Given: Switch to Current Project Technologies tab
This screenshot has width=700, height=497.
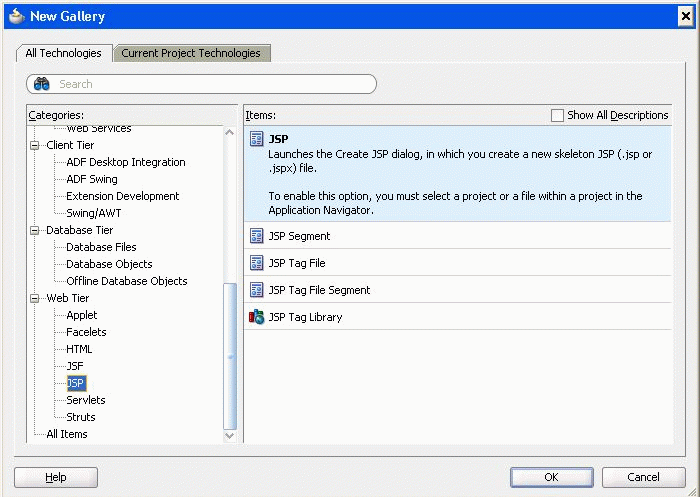Looking at the screenshot, I should [191, 53].
